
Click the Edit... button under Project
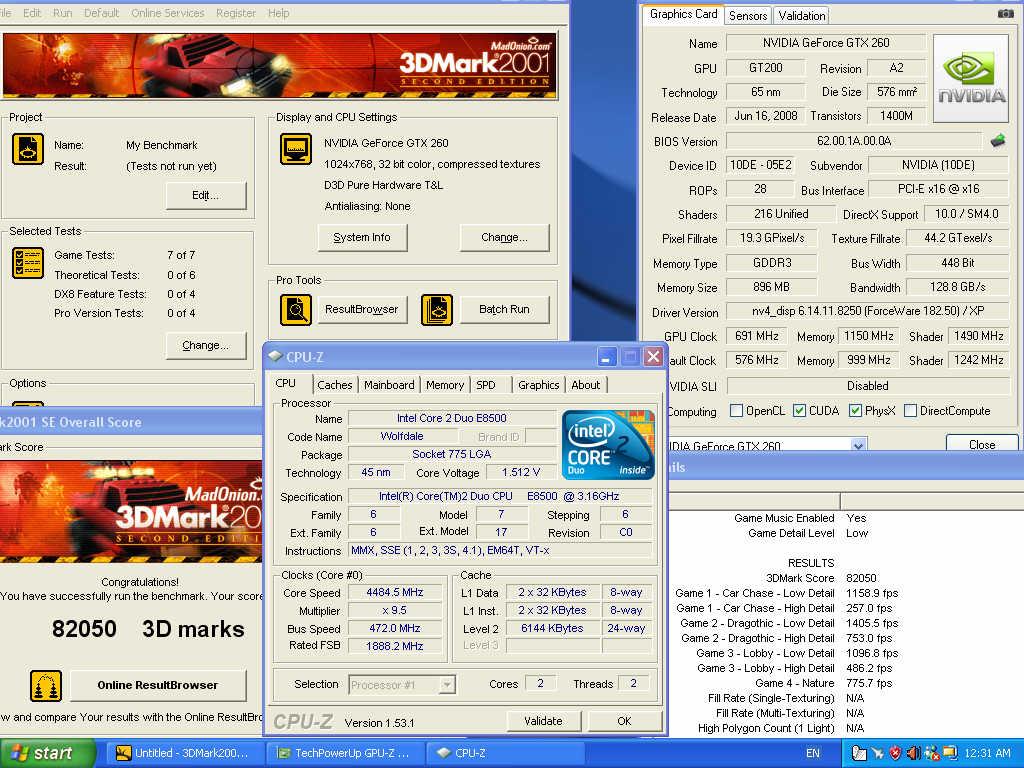206,195
